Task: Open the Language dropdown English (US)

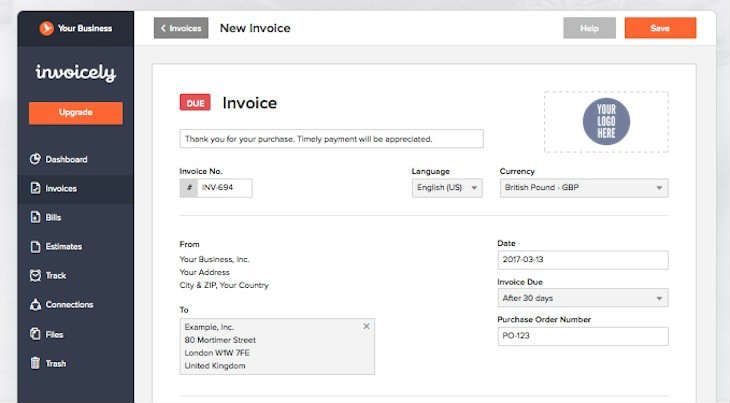Action: pyautogui.click(x=447, y=188)
